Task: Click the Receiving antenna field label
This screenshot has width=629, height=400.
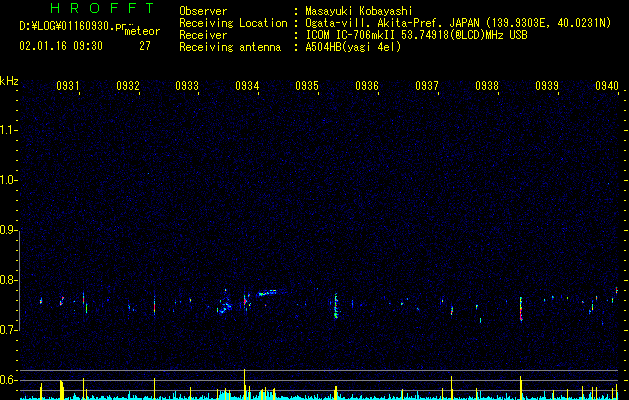Action: (x=230, y=47)
